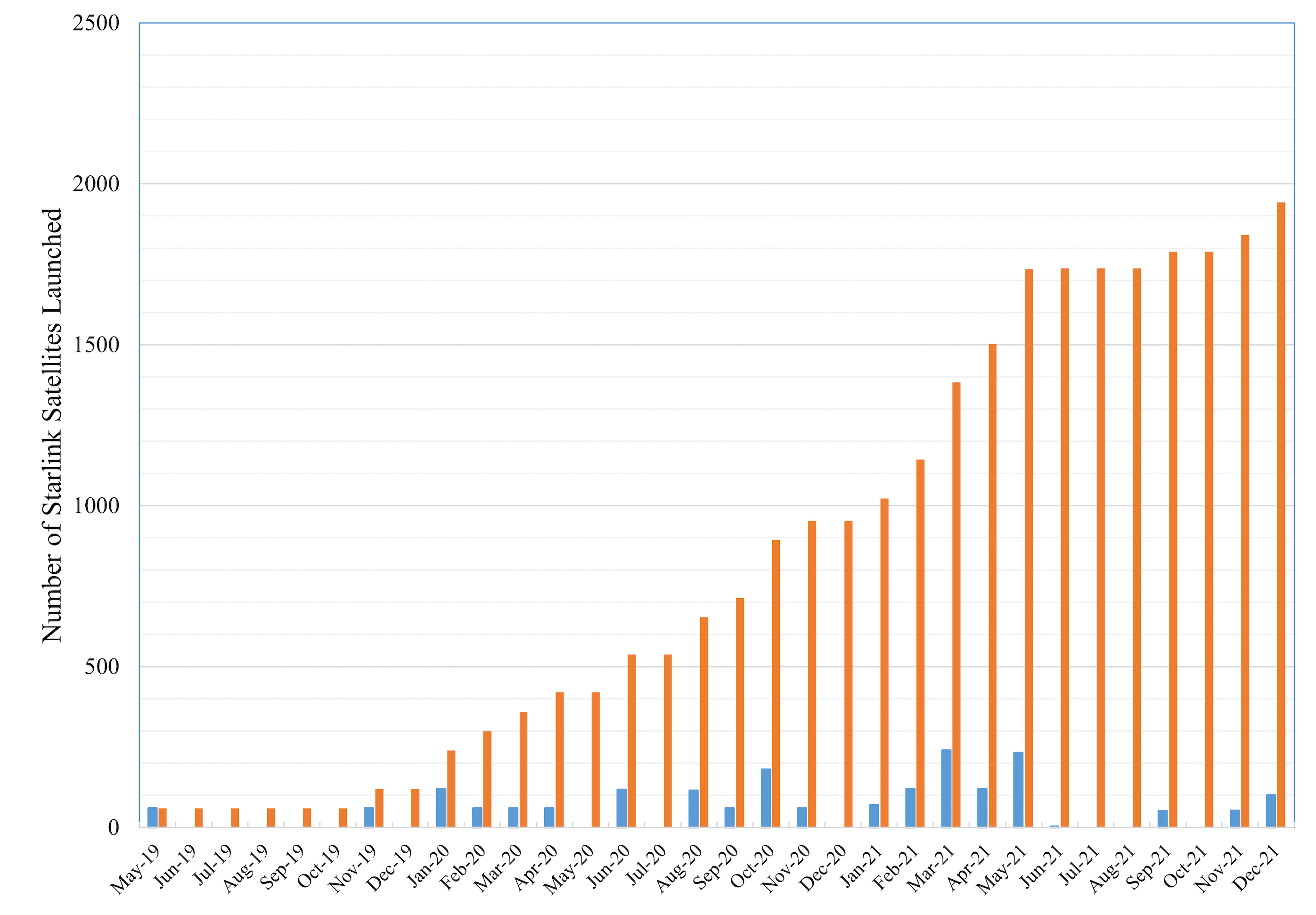Screen dimensions: 1316x915
Task: Click the Jun-20 x-axis label
Action: coord(609,866)
